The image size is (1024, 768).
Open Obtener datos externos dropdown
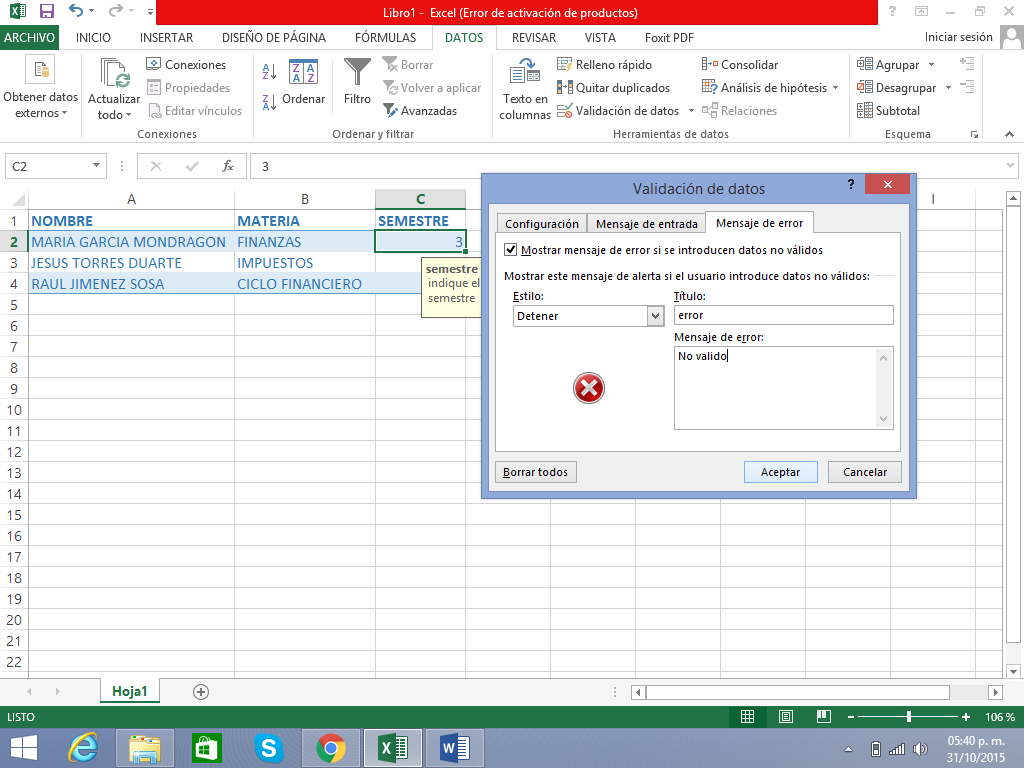click(40, 90)
